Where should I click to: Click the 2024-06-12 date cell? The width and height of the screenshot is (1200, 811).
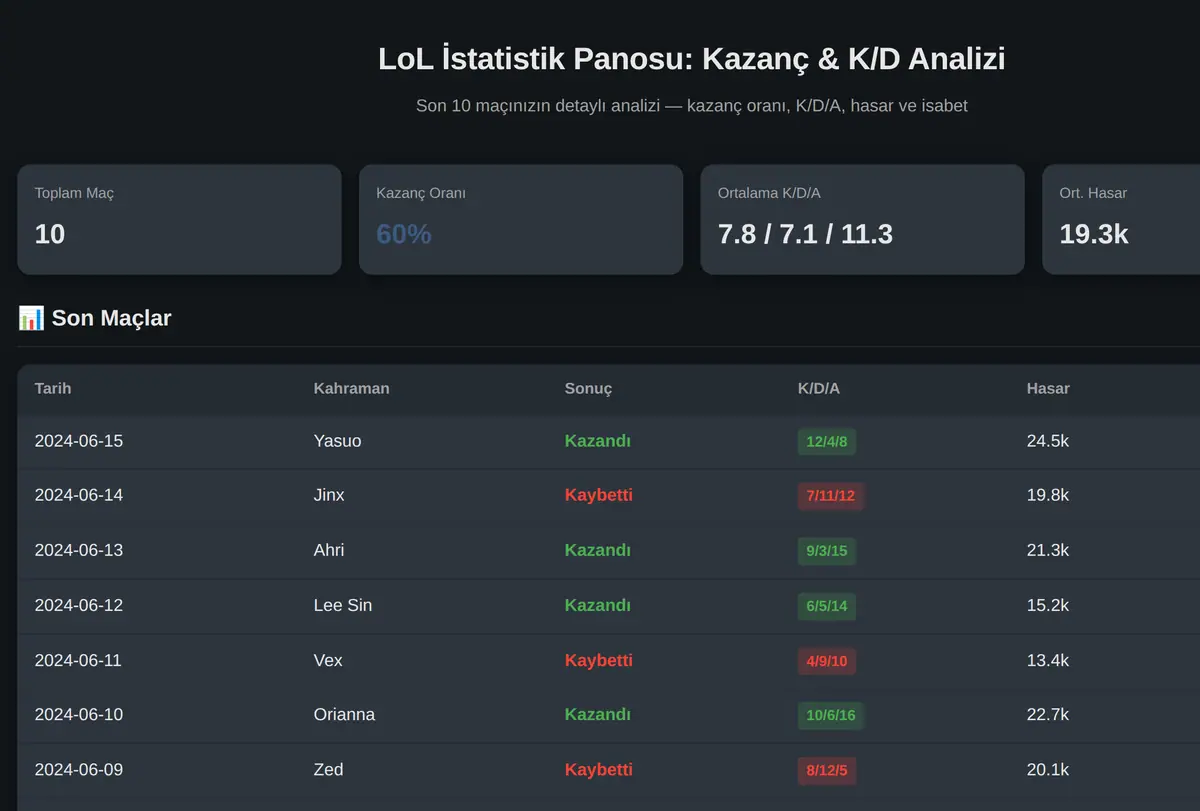point(79,605)
